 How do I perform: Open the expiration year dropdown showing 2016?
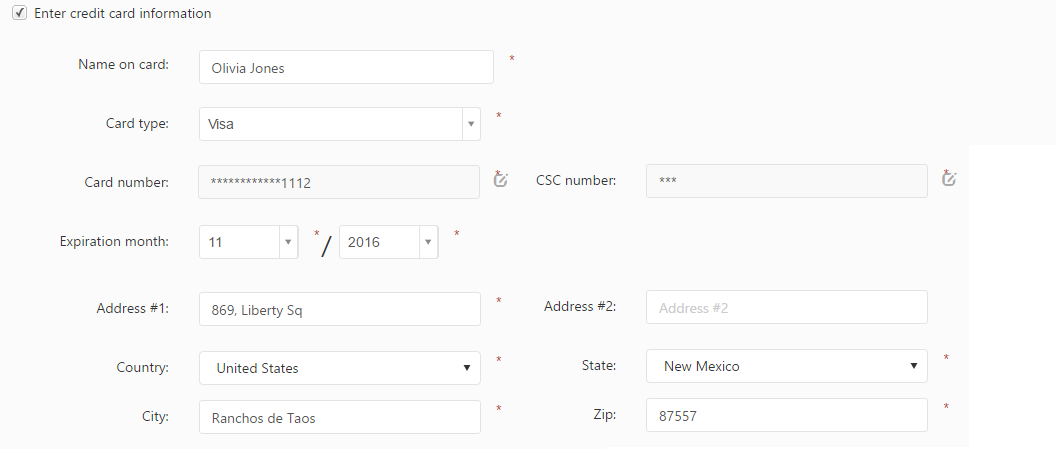[389, 242]
